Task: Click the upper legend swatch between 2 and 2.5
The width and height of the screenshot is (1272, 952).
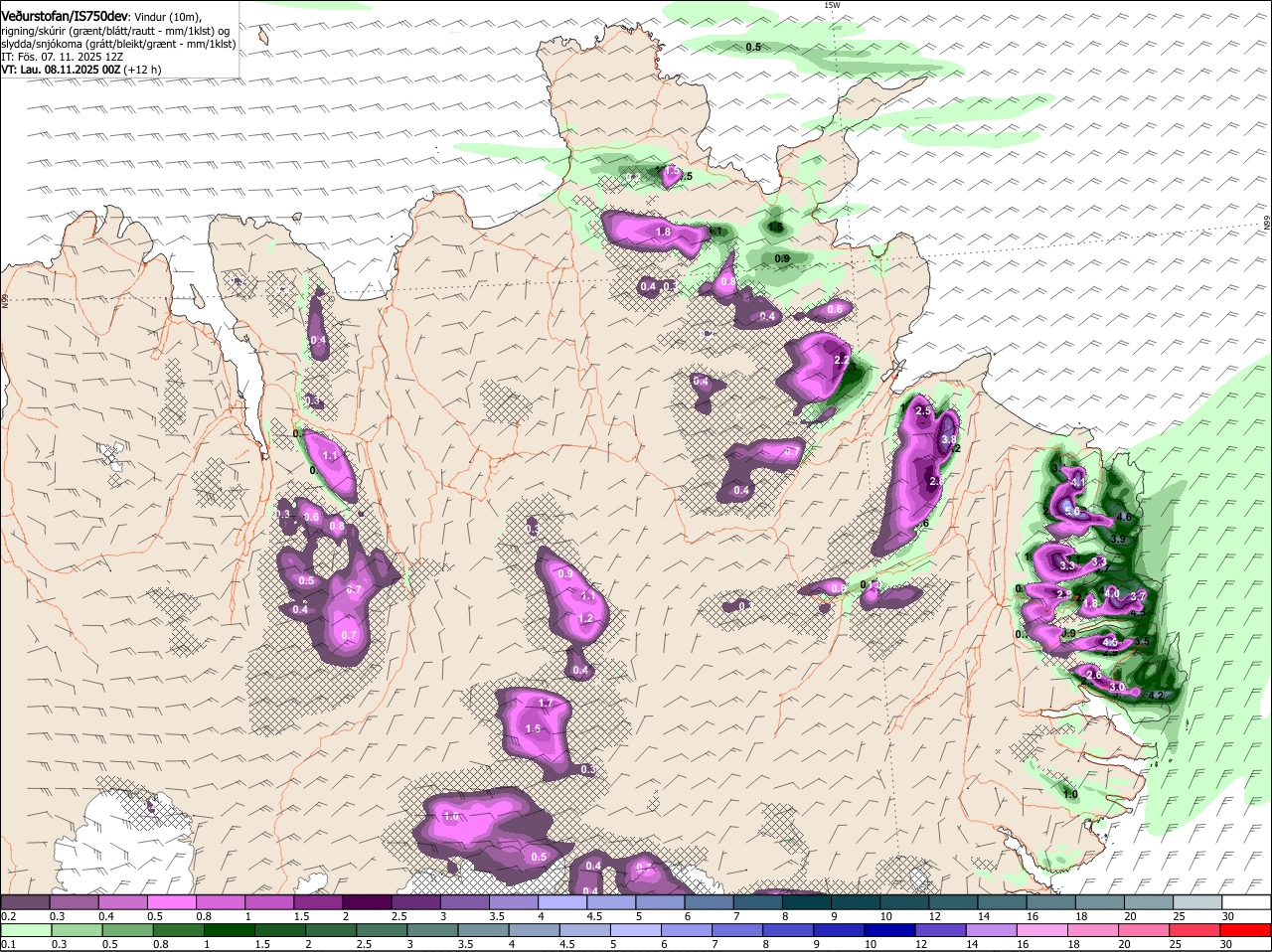Action: (367, 902)
